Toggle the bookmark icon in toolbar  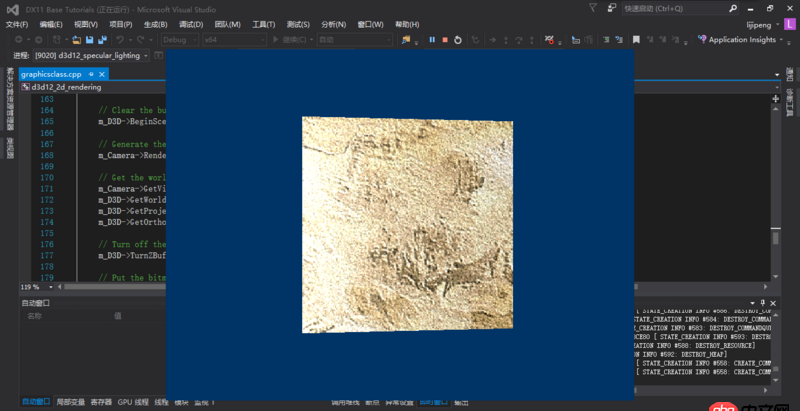tap(636, 40)
